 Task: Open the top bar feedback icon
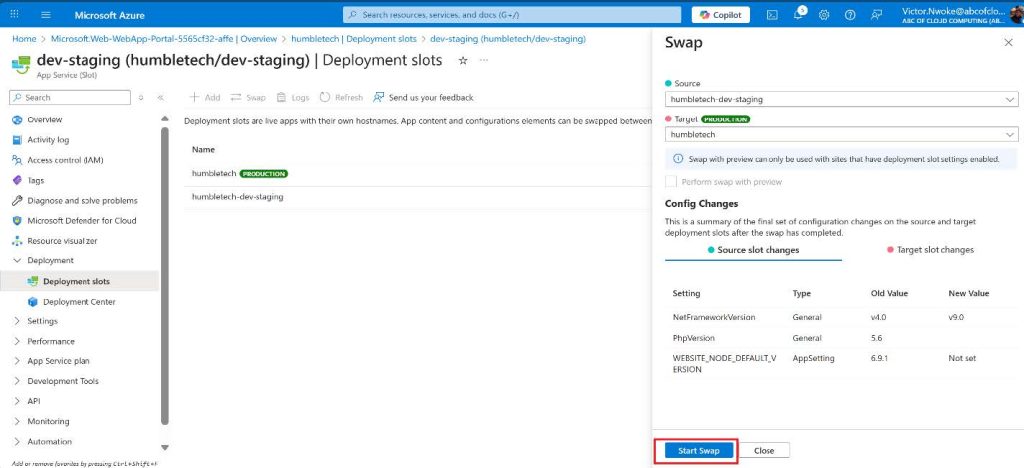(x=876, y=14)
